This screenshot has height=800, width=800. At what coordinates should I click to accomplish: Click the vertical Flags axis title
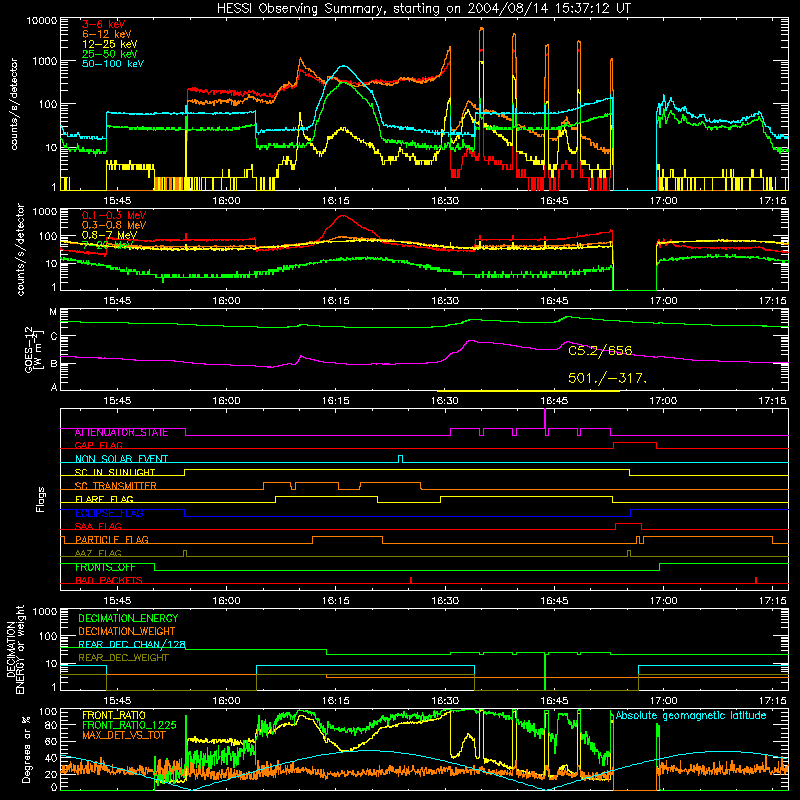(x=40, y=499)
